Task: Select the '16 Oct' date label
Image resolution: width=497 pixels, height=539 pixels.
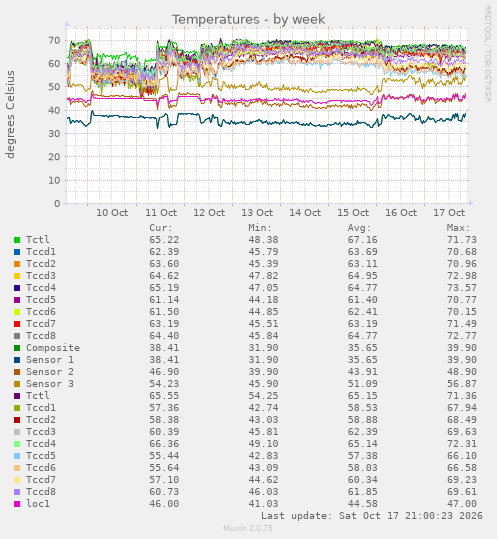Action: coord(401,213)
